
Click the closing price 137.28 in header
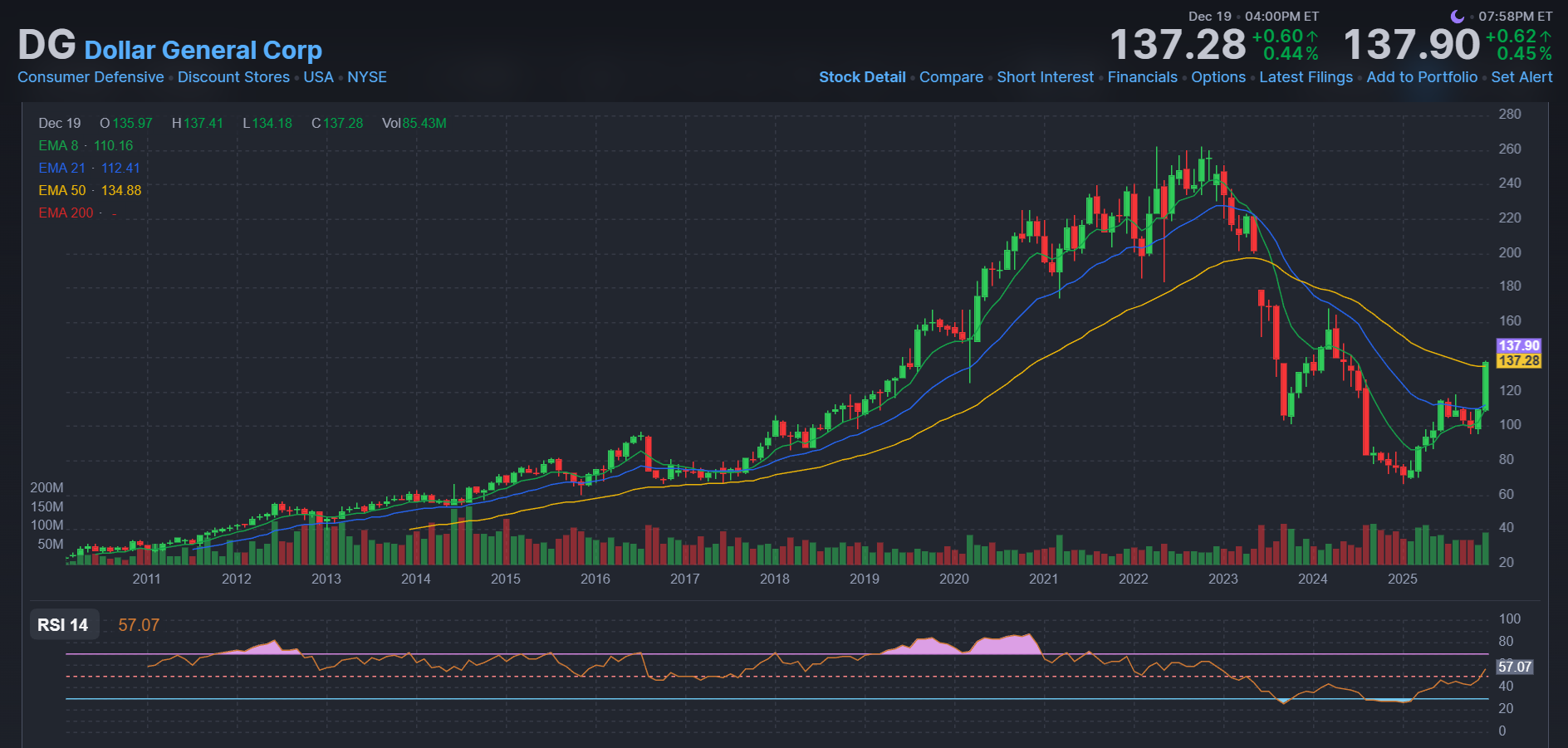coord(1178,45)
